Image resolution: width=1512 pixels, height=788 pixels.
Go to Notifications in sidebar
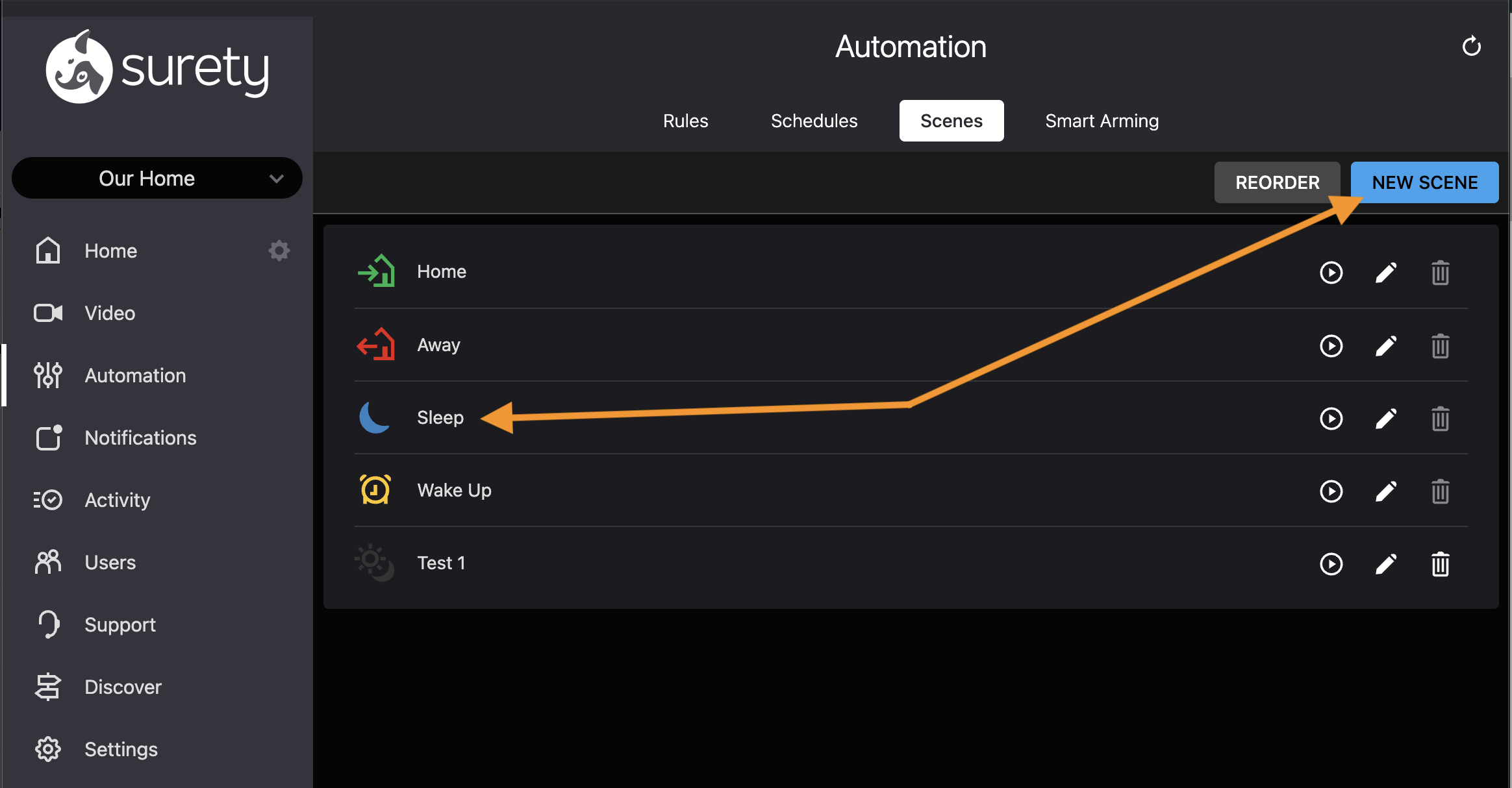click(140, 438)
